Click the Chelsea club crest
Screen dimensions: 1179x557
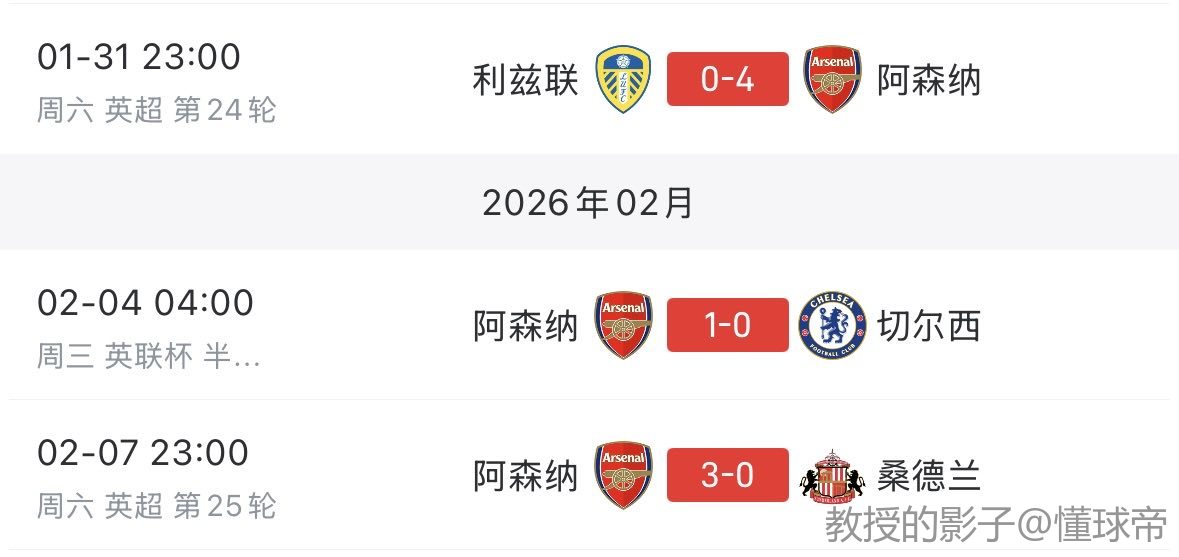pyautogui.click(x=833, y=325)
